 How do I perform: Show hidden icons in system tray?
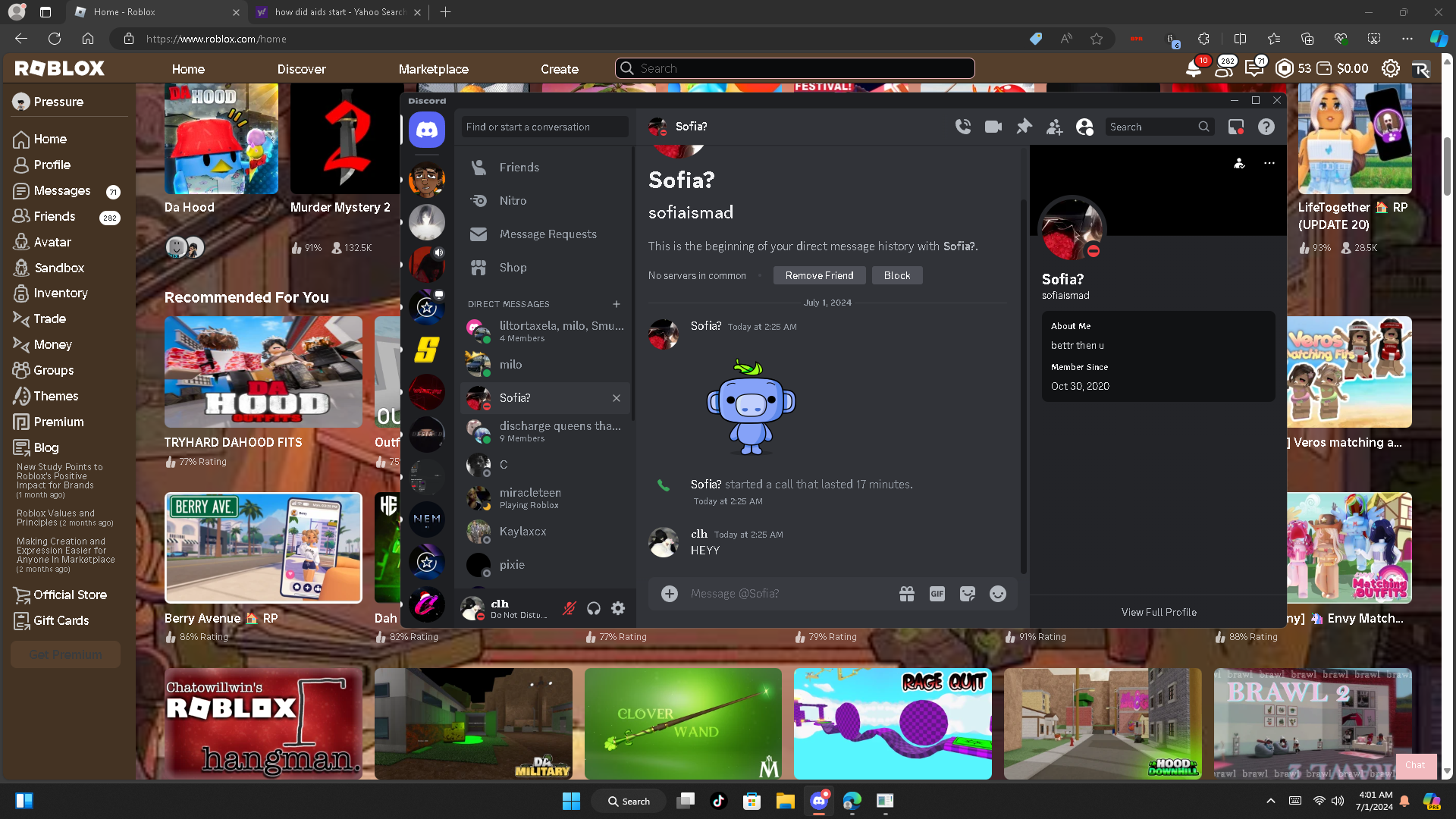pyautogui.click(x=1271, y=801)
